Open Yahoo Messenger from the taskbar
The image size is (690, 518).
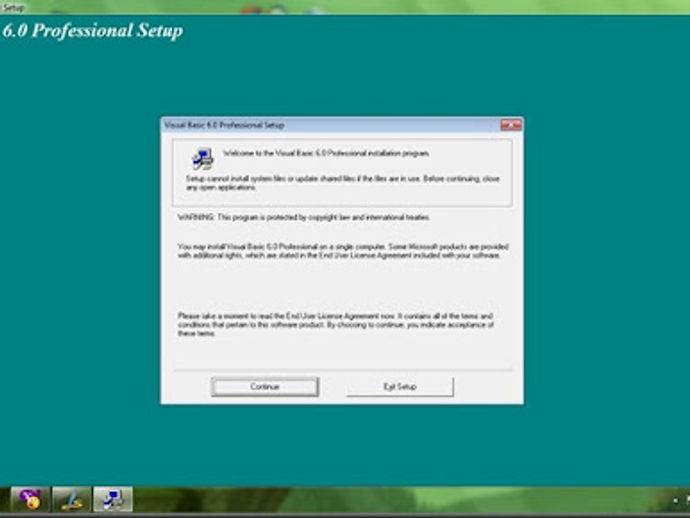[30, 499]
